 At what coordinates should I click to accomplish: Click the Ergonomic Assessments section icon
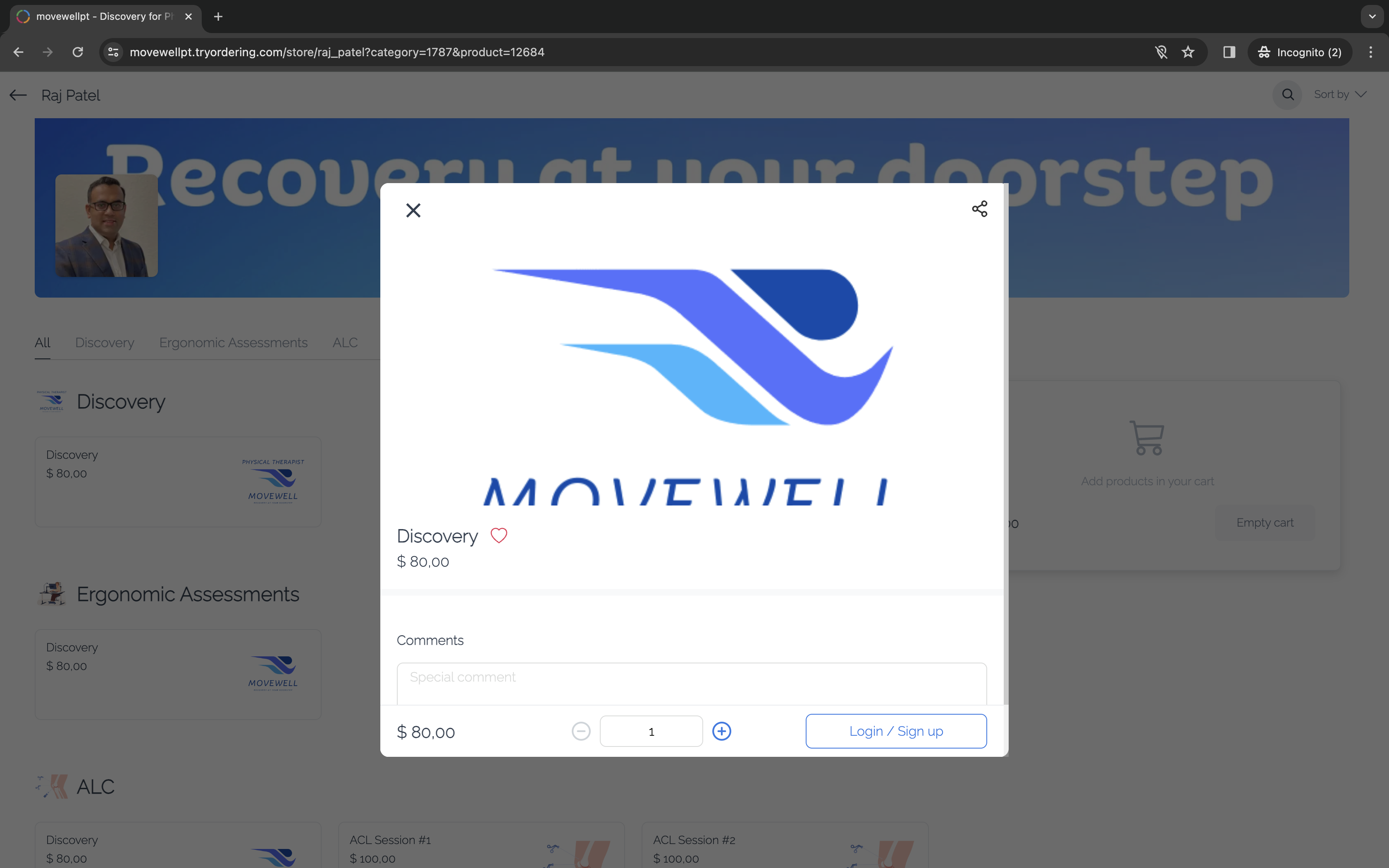click(x=52, y=594)
